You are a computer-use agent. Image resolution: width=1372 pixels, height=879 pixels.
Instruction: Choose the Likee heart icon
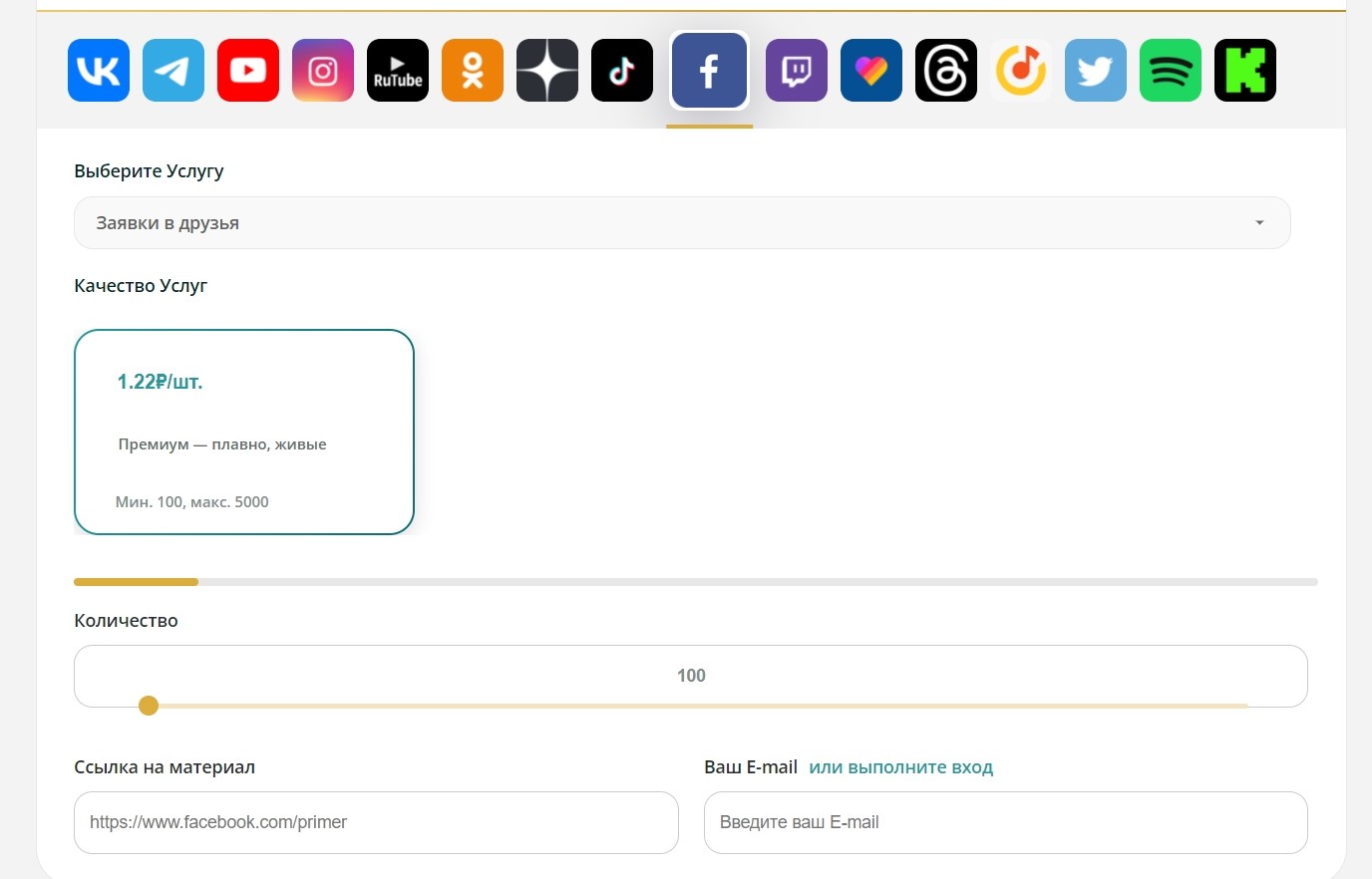tap(871, 71)
